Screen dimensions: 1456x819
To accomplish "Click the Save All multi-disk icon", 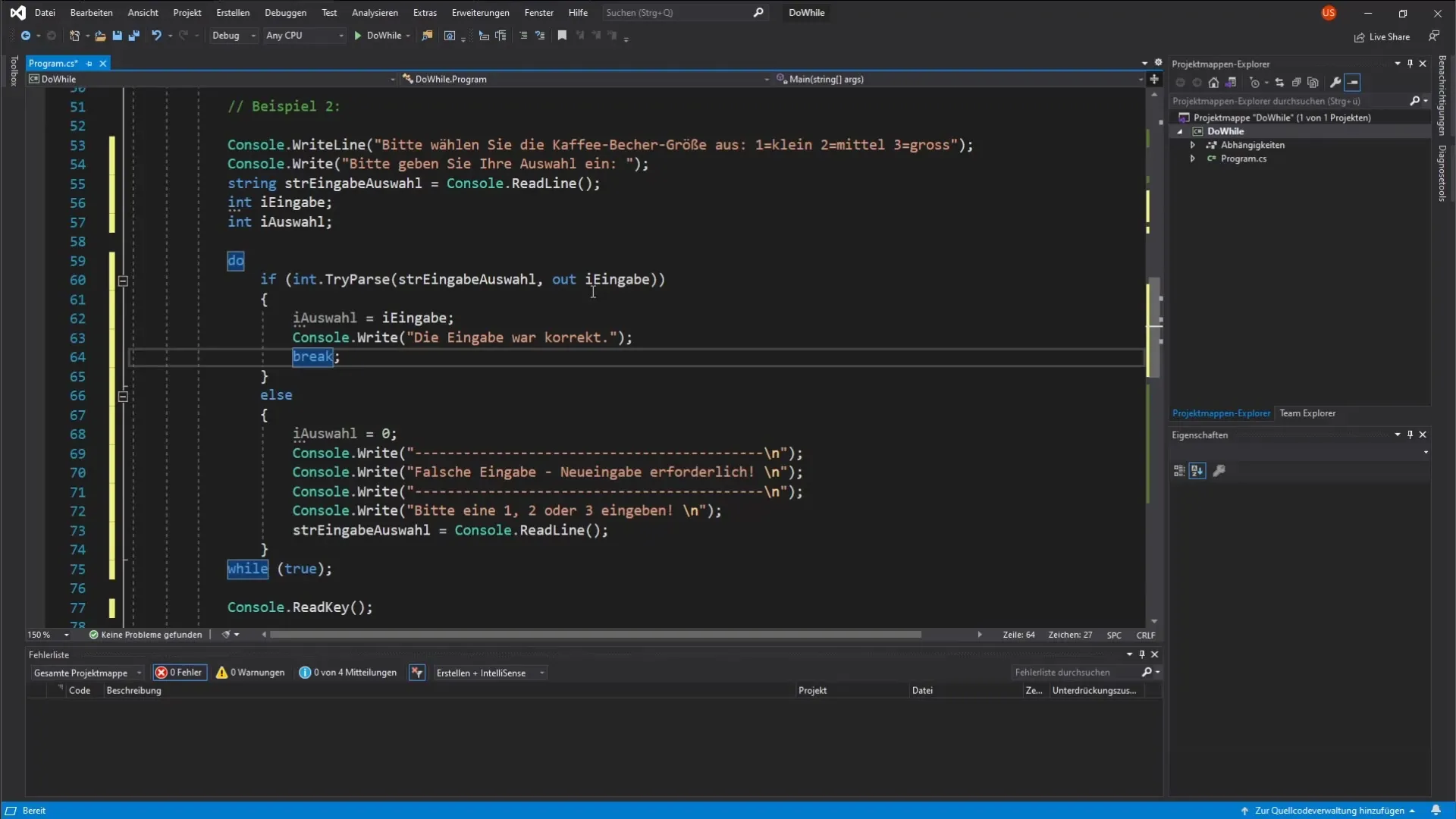I will click(x=133, y=36).
